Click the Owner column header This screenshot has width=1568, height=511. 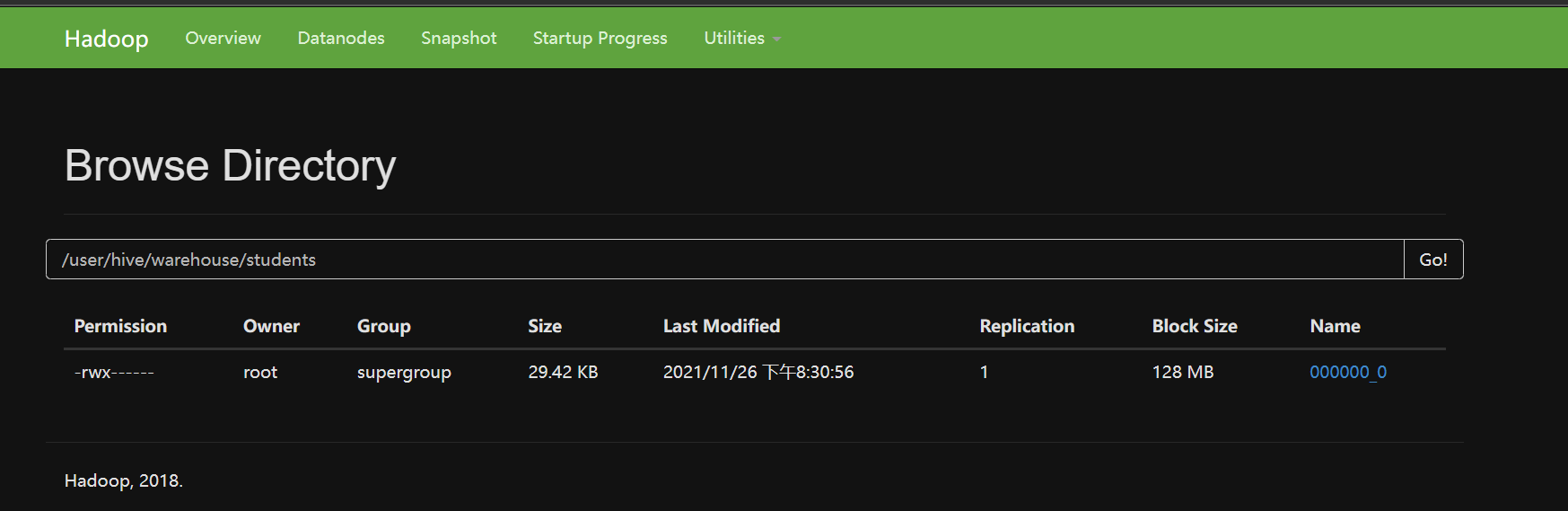[271, 326]
